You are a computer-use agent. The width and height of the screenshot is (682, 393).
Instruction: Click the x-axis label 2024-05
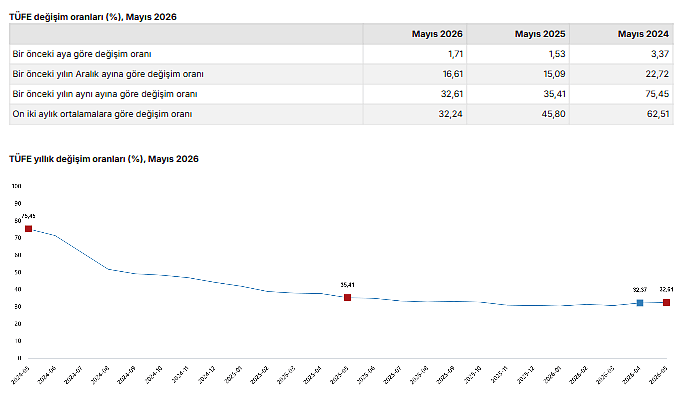pyautogui.click(x=20, y=375)
